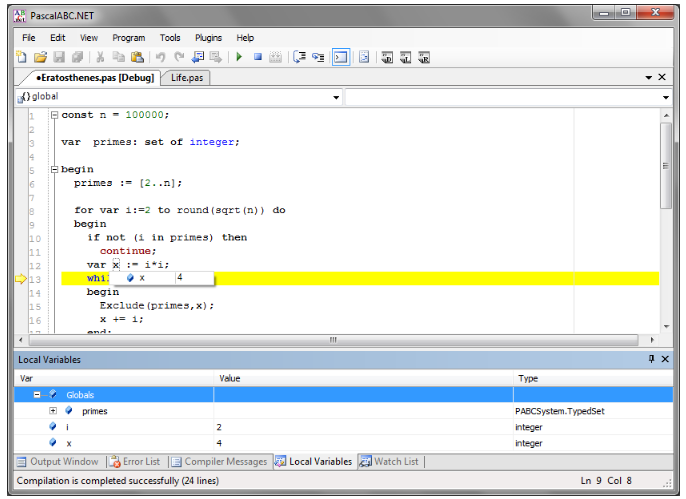The width and height of the screenshot is (686, 499).
Task: Pin the Local Variables panel
Action: tap(651, 359)
